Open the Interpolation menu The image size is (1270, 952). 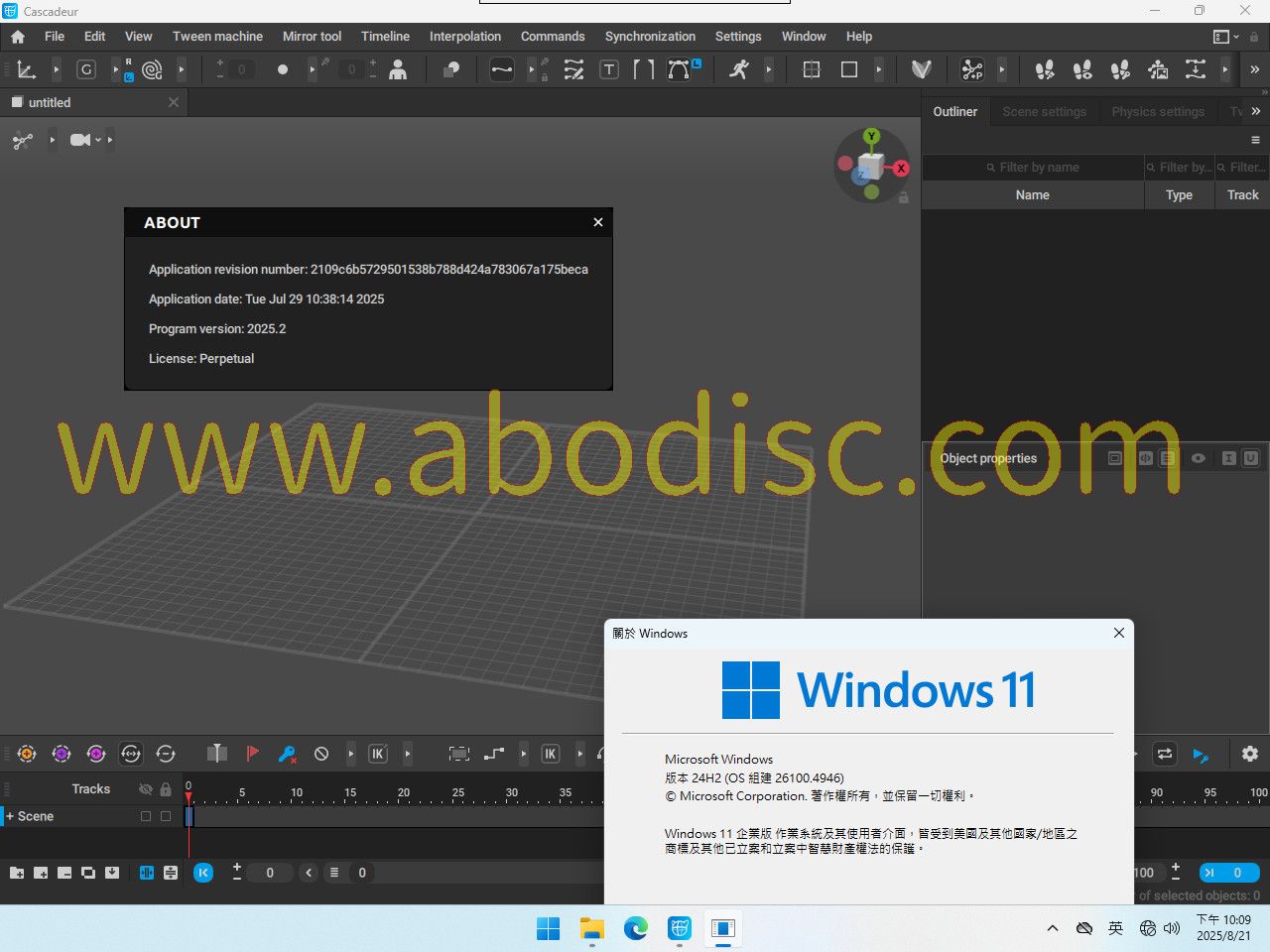pyautogui.click(x=464, y=37)
